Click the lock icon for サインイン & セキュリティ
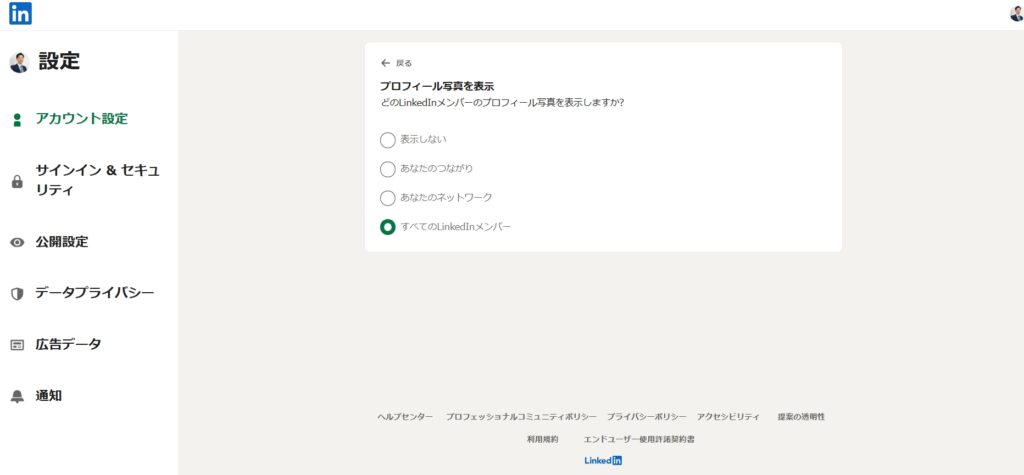 tap(17, 182)
